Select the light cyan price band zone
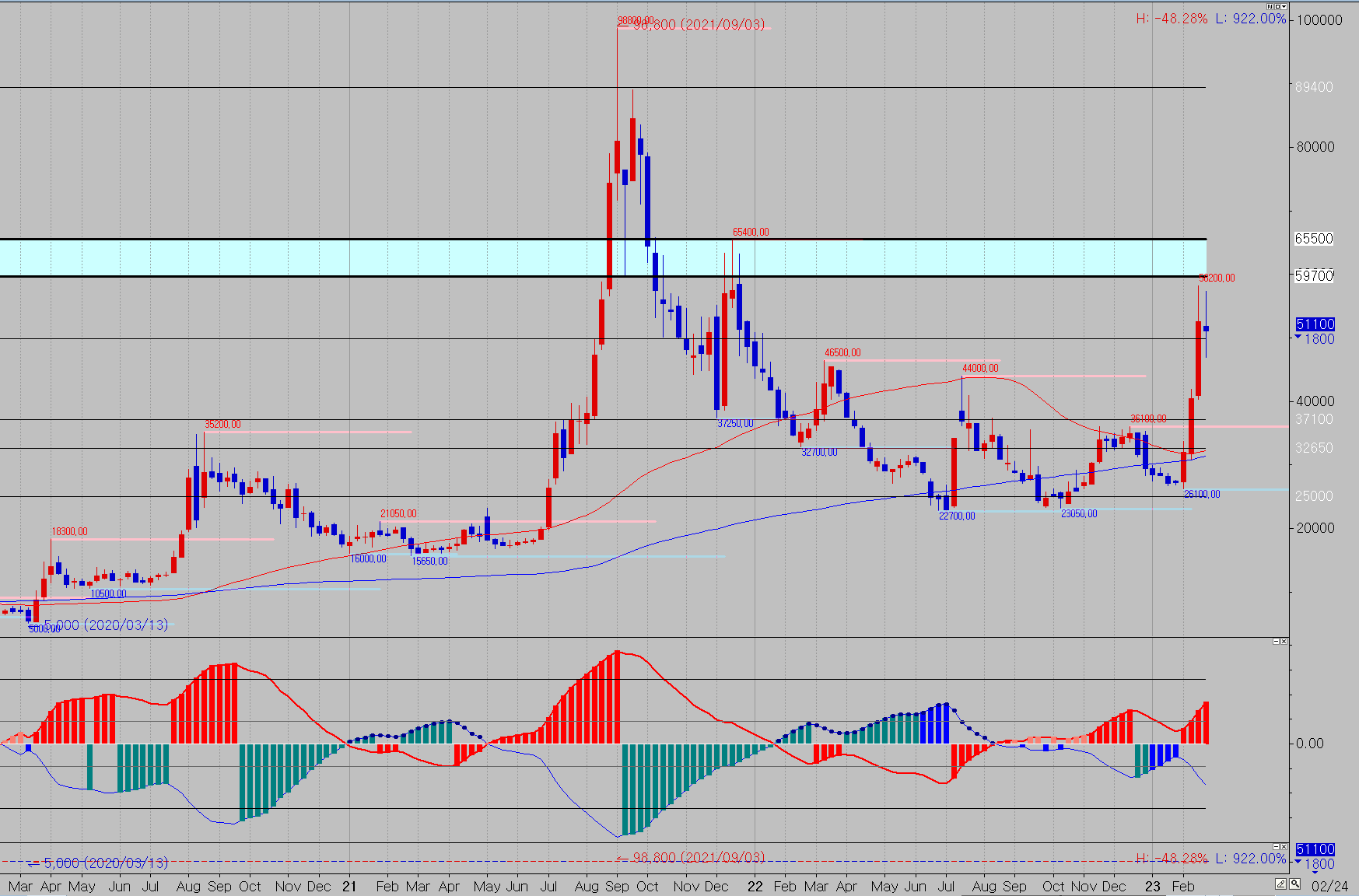The height and width of the screenshot is (896, 1359). [x=603, y=257]
